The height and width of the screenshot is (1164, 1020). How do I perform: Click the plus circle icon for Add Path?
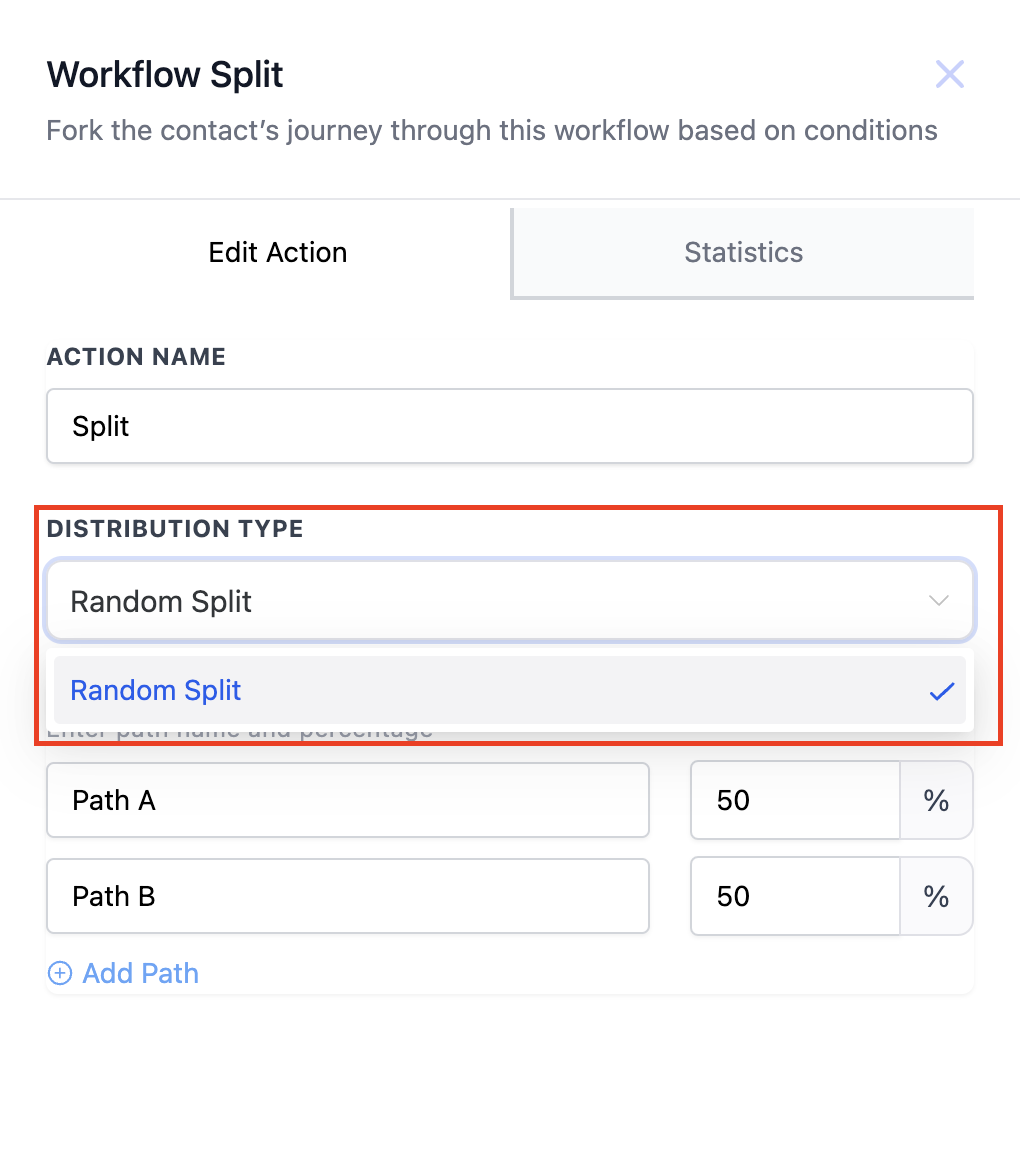pos(60,974)
